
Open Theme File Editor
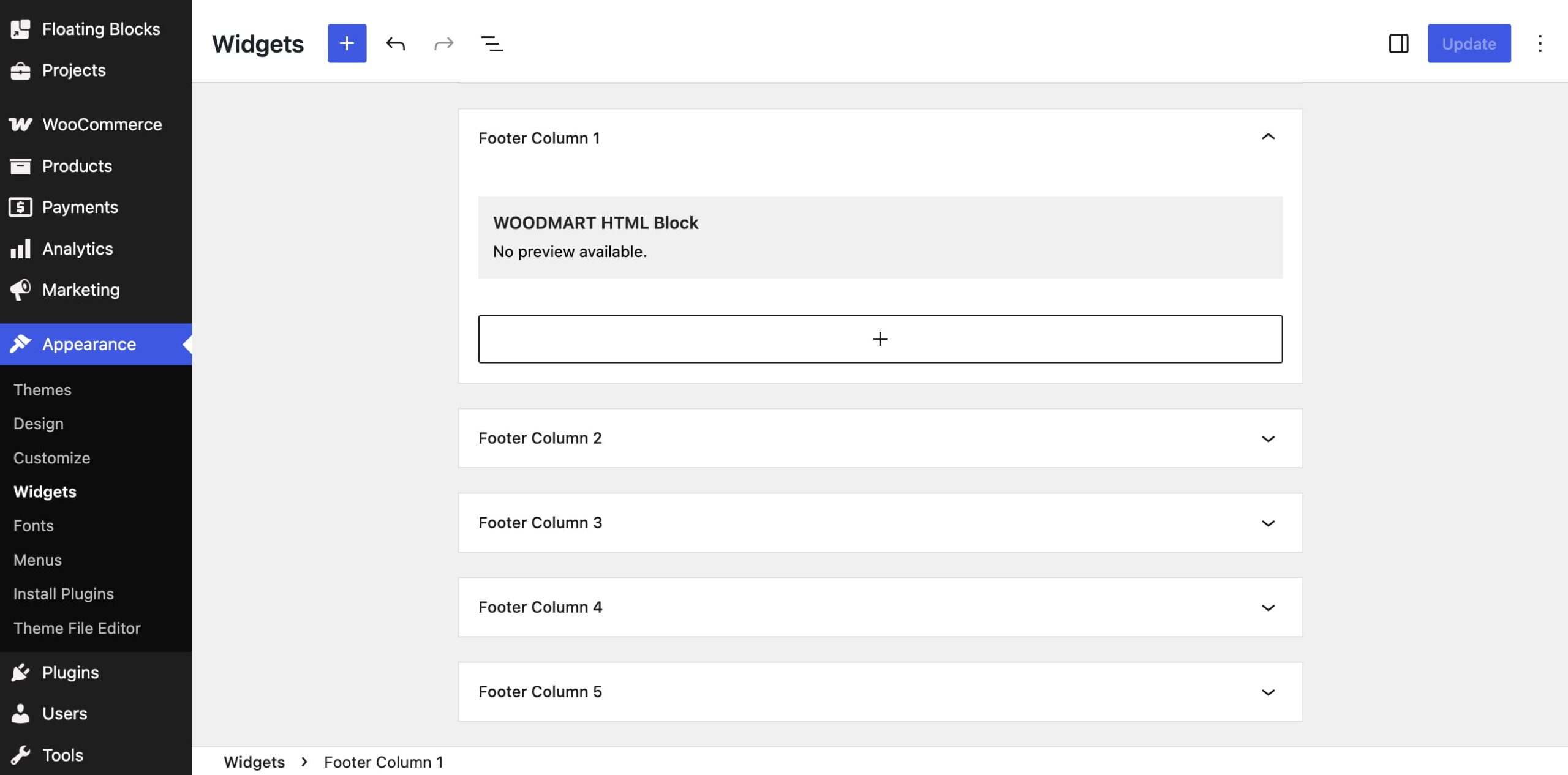coord(77,628)
